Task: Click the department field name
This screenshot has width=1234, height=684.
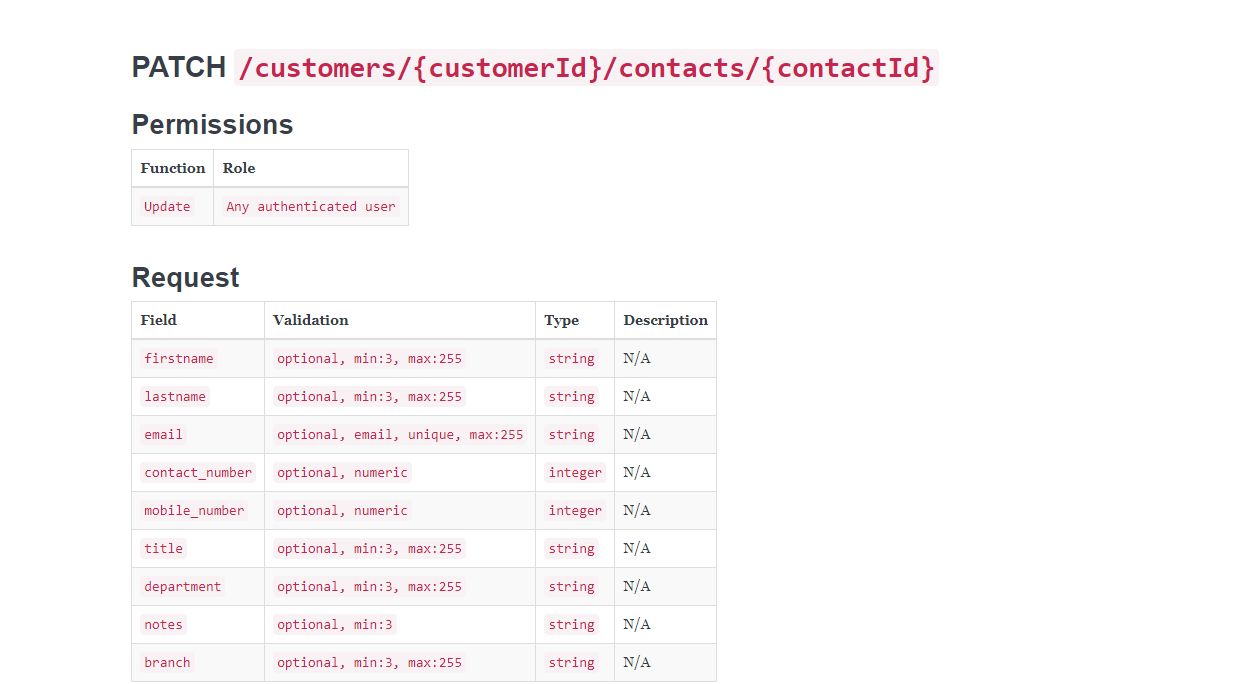Action: click(x=183, y=587)
